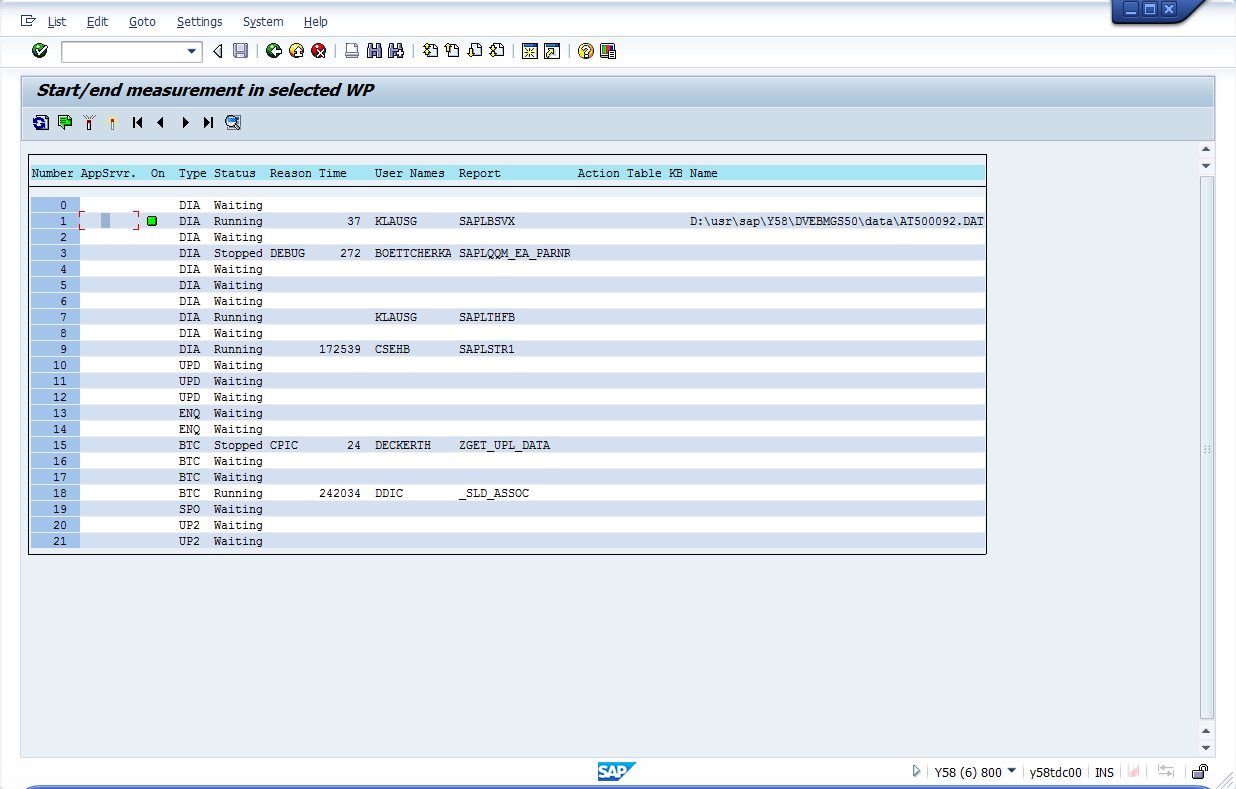Image resolution: width=1236 pixels, height=789 pixels.
Task: Click the Generate Shortcut icon
Action: (x=552, y=51)
